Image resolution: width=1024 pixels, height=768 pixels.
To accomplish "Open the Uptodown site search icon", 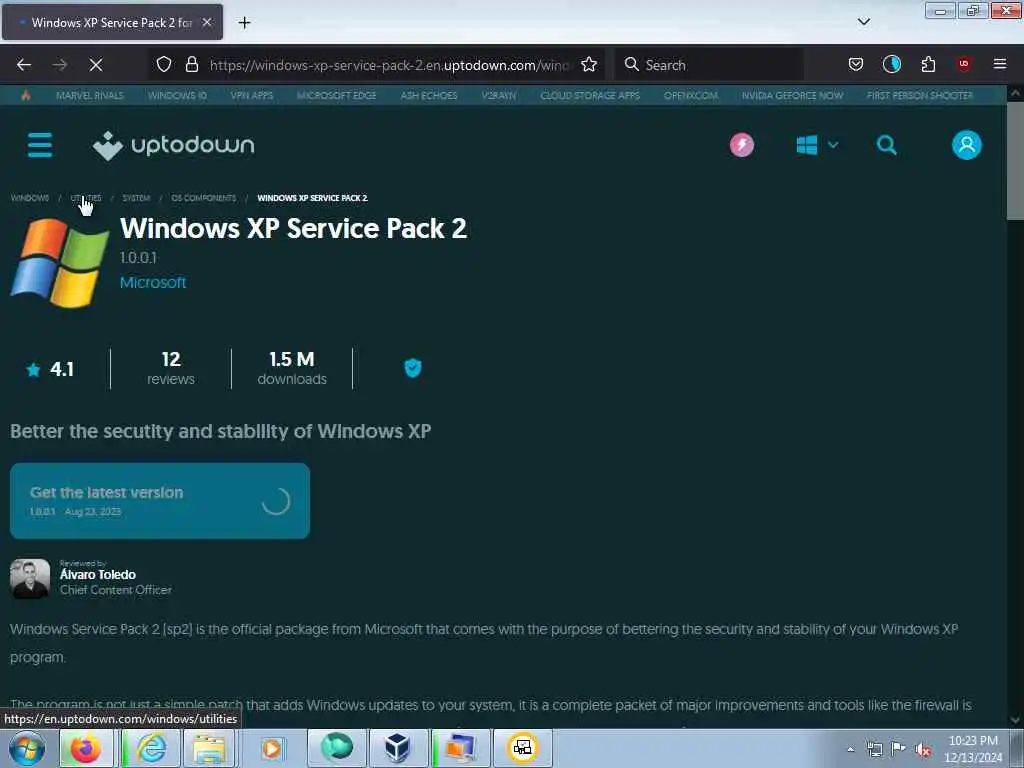I will click(x=886, y=145).
